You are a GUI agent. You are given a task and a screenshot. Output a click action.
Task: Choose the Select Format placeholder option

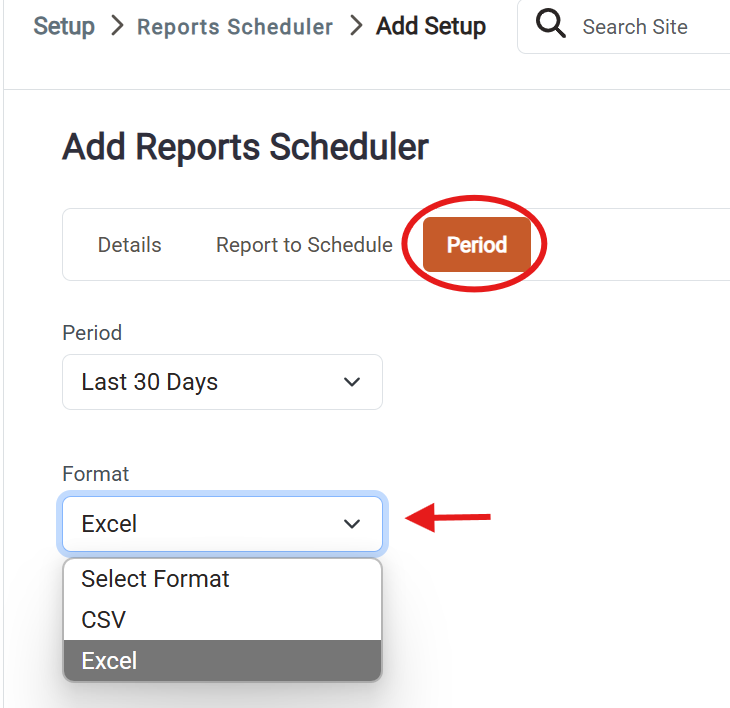tap(223, 579)
